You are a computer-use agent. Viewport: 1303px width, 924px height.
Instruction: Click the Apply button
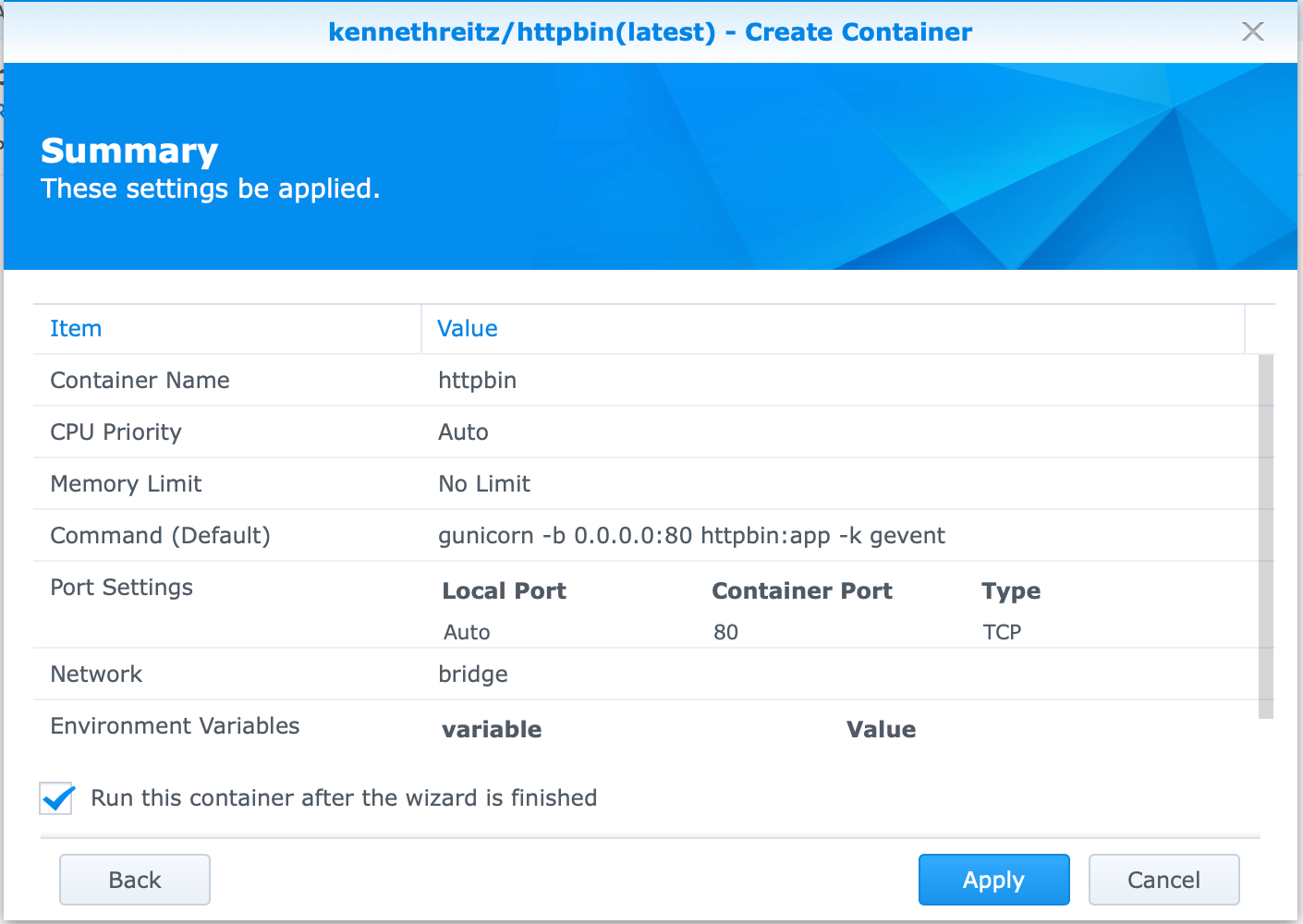pyautogui.click(x=993, y=880)
